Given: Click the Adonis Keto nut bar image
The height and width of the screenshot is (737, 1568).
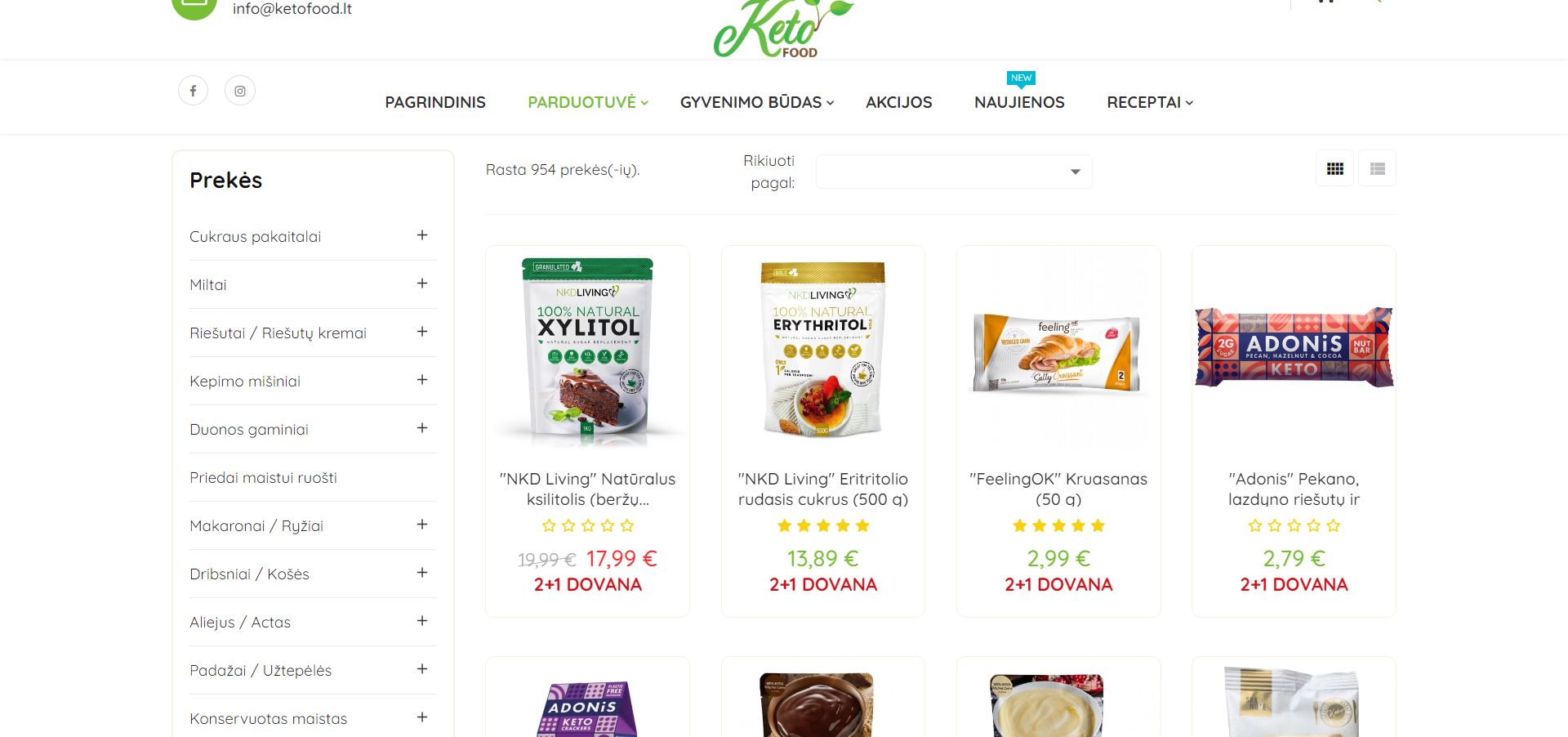Looking at the screenshot, I should [x=1294, y=346].
